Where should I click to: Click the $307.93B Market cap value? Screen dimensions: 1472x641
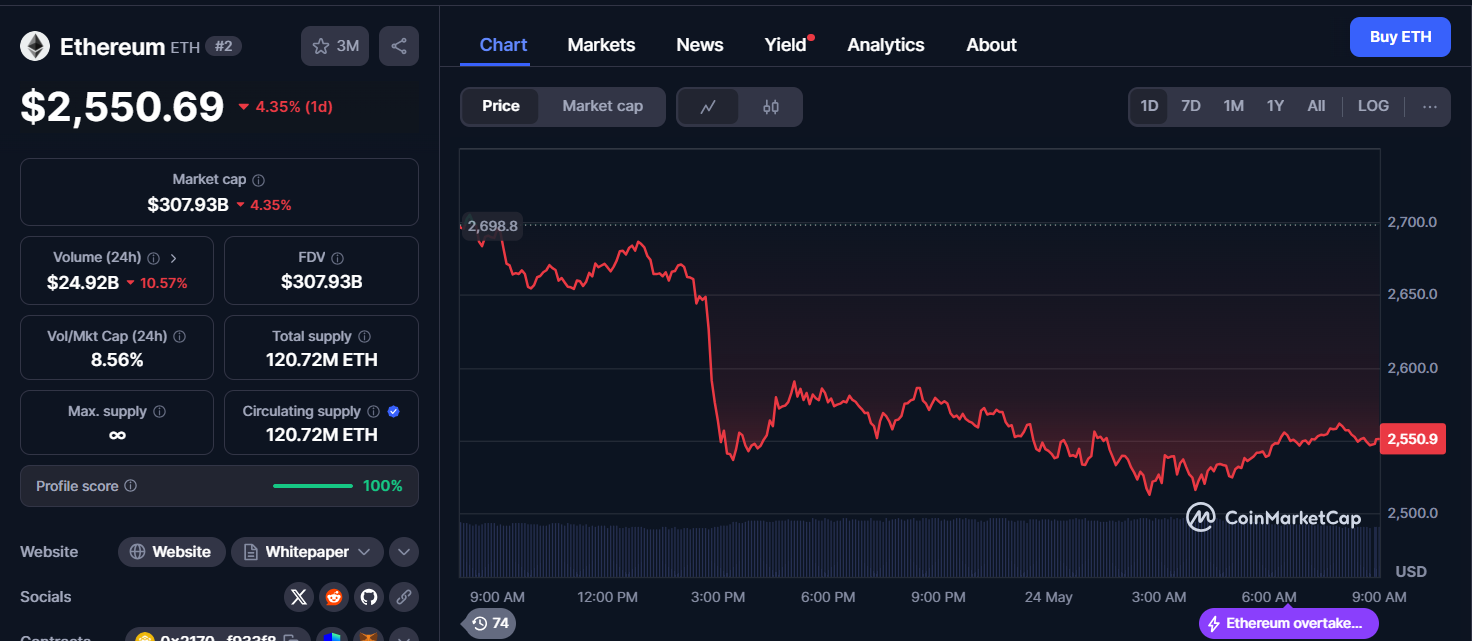188,205
